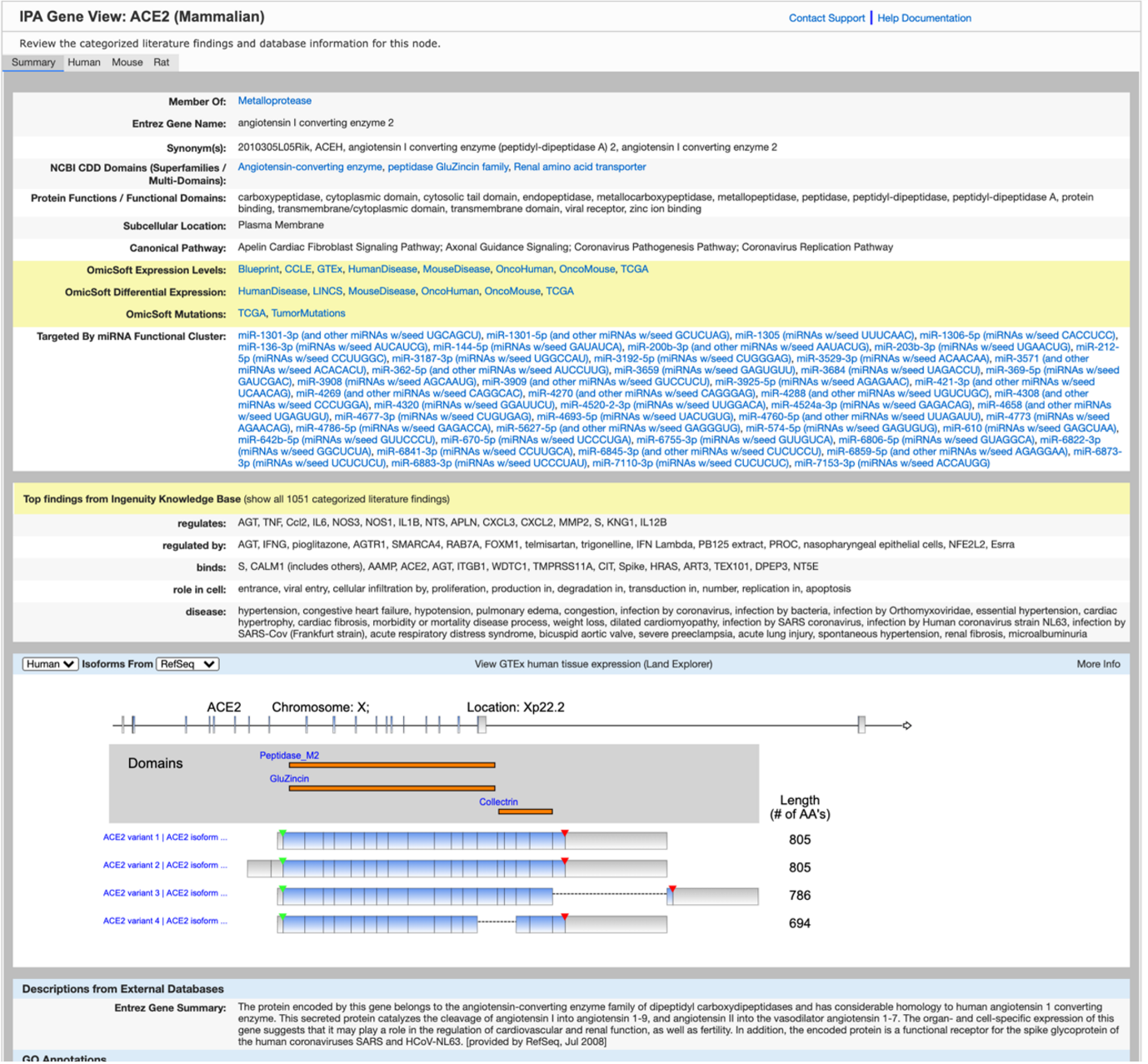Open ACE2 variant 3 isoform link

pos(165,893)
